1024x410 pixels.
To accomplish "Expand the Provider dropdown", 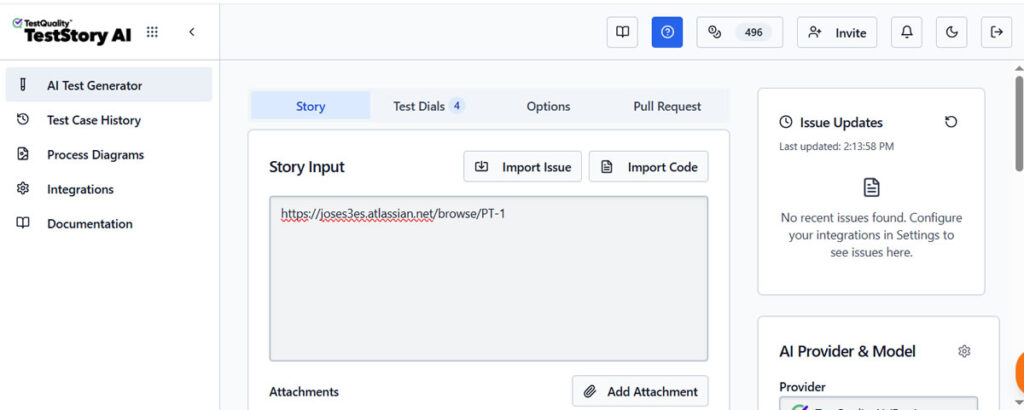I will click(x=878, y=404).
